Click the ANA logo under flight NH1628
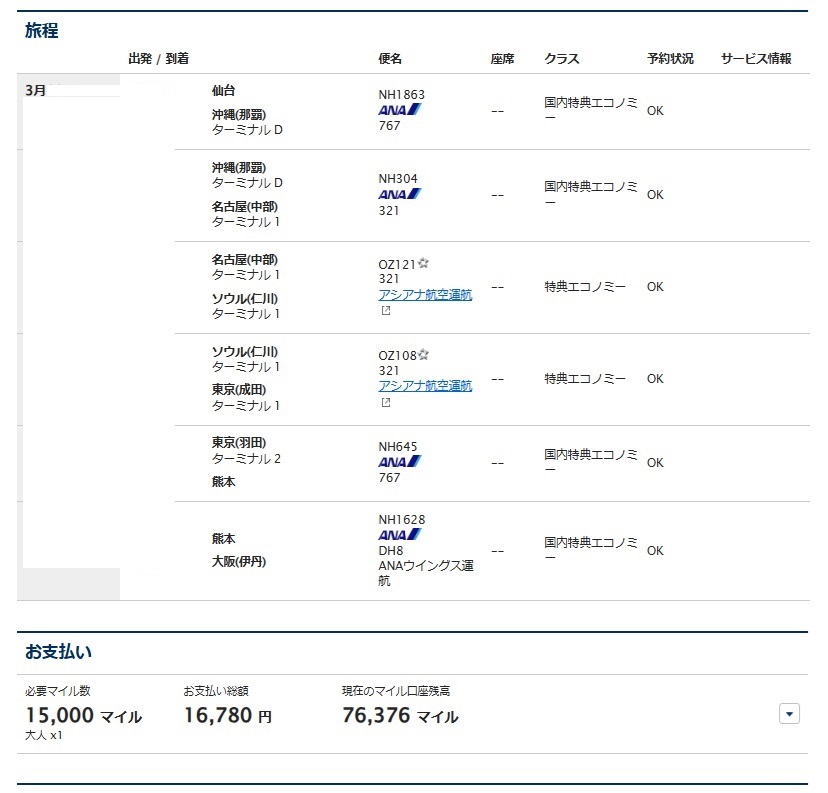 point(399,535)
